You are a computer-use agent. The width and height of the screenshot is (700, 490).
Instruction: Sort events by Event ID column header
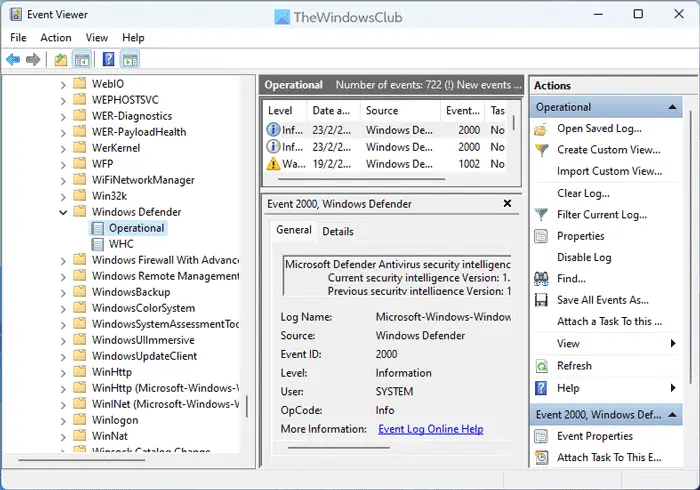click(463, 111)
